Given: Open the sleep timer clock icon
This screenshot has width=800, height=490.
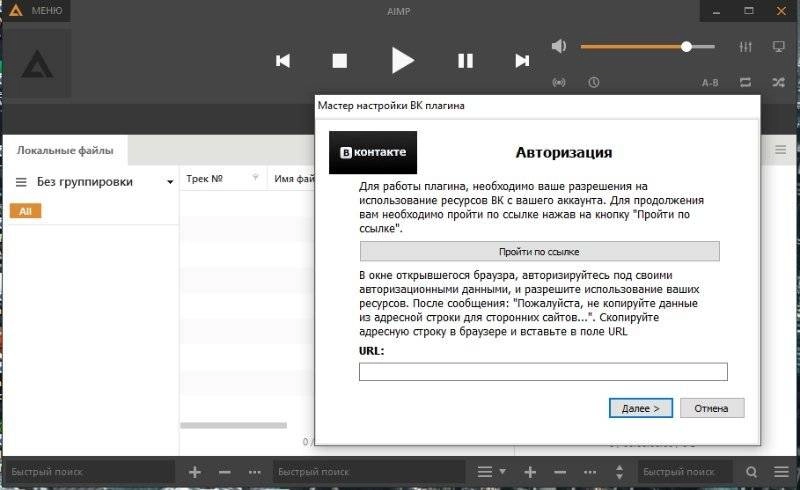Looking at the screenshot, I should click(x=593, y=82).
